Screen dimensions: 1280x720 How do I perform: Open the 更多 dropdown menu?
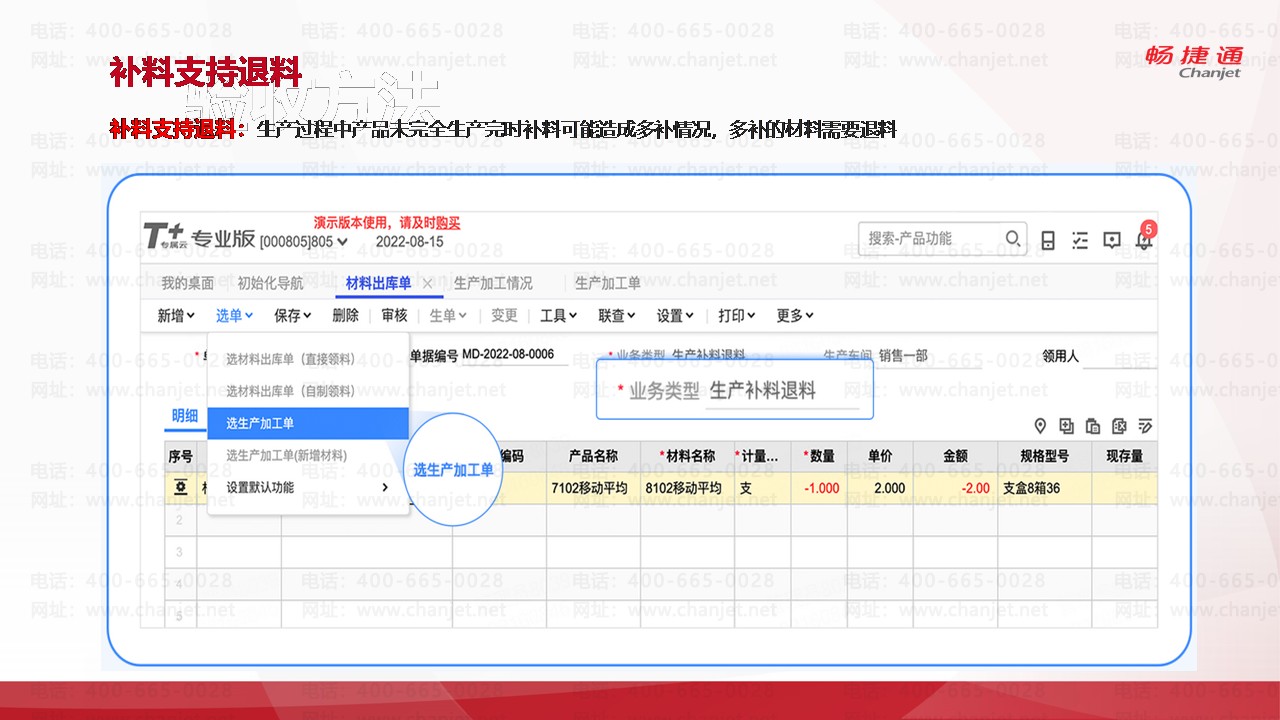[795, 316]
